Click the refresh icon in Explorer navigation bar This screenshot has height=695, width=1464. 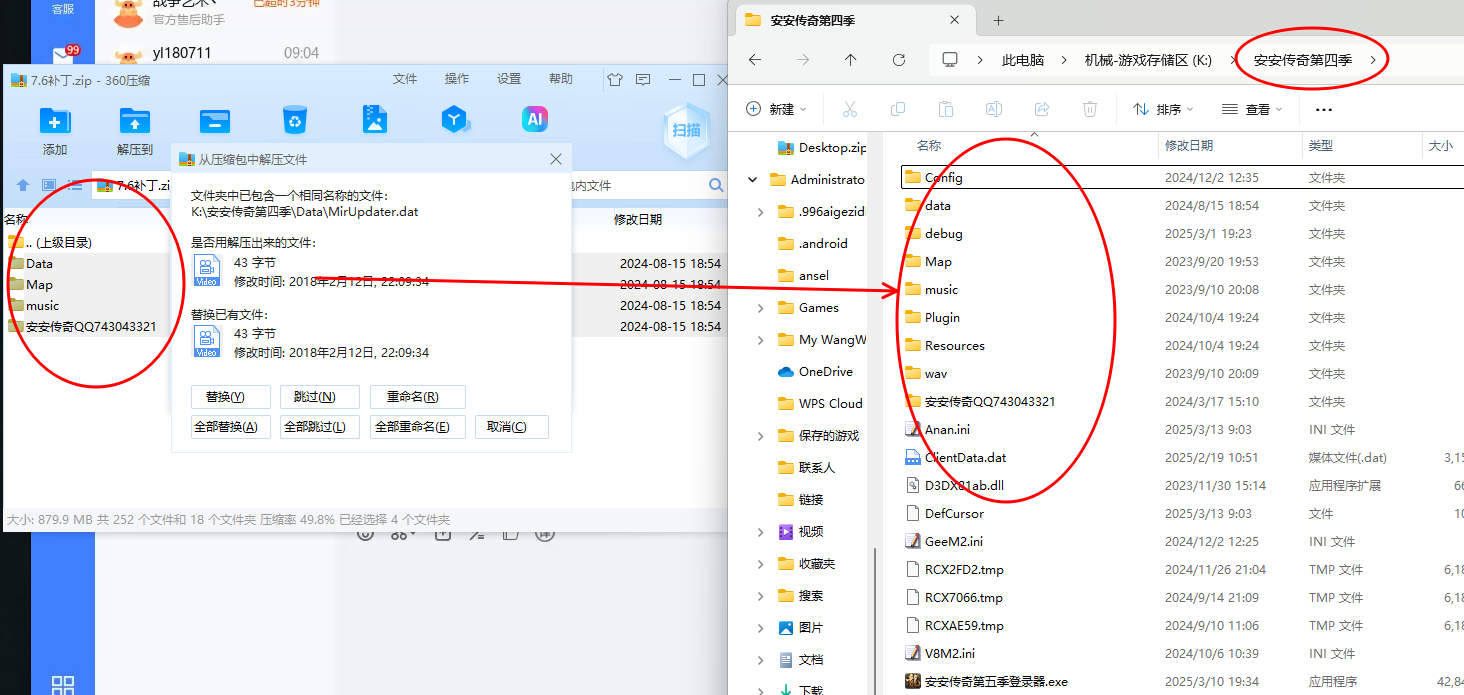pyautogui.click(x=899, y=60)
